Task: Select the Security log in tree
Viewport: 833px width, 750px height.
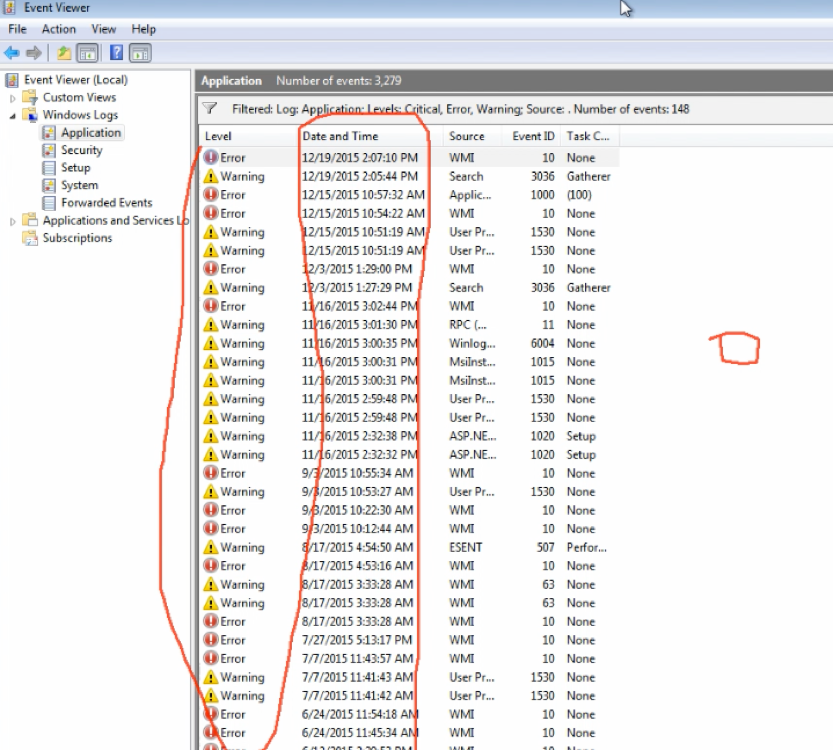Action: 81,150
